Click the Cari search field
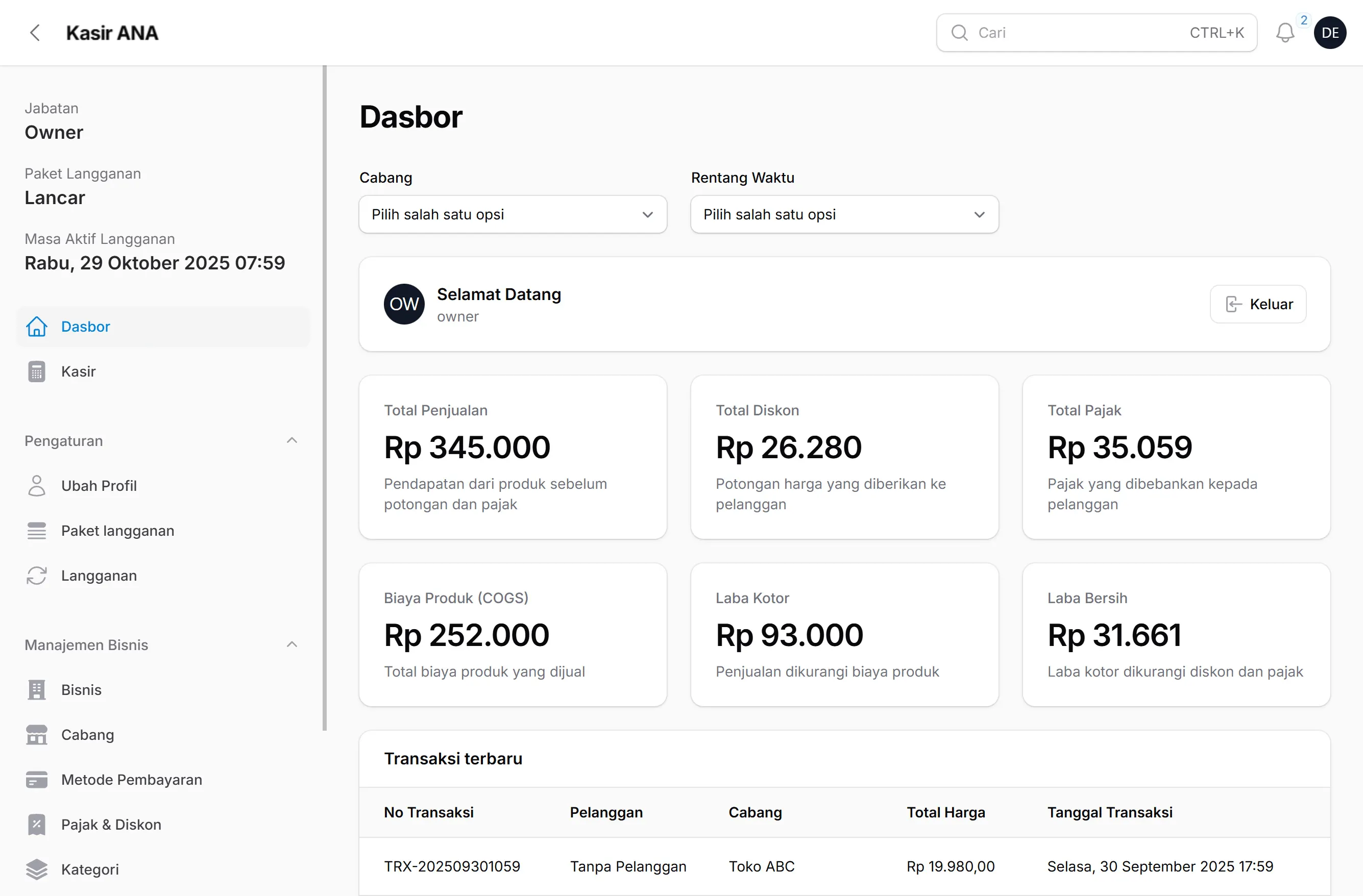Viewport: 1363px width, 896px height. (1077, 33)
